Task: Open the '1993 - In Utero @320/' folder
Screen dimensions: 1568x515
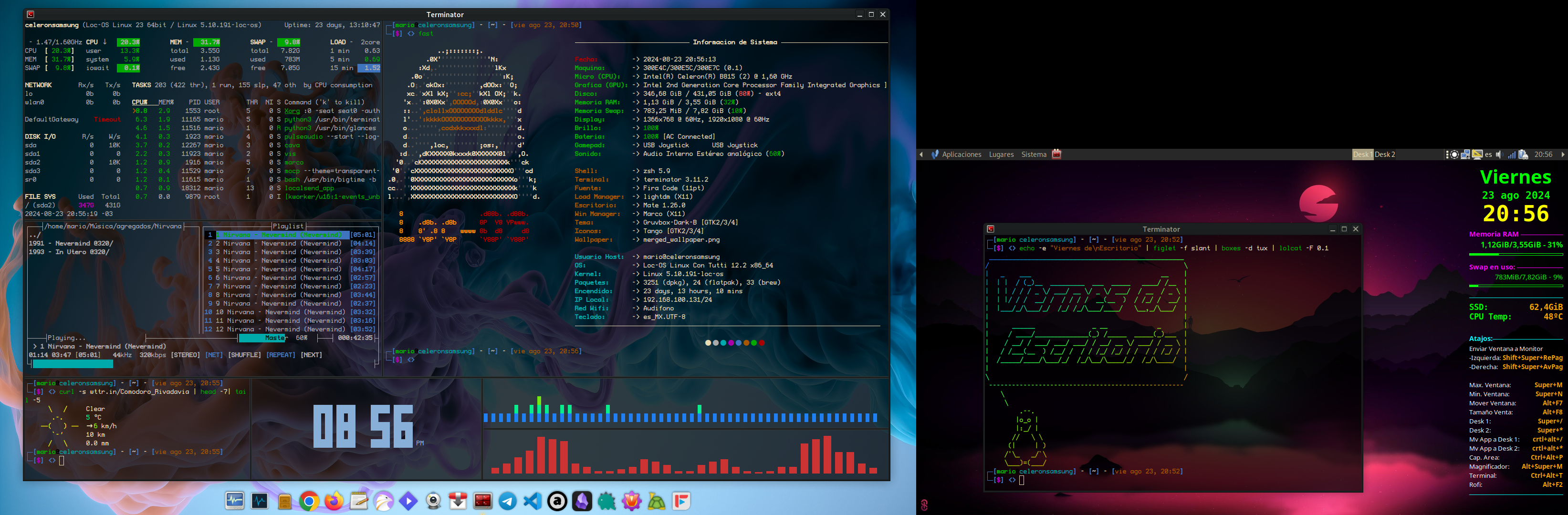Action: click(69, 252)
